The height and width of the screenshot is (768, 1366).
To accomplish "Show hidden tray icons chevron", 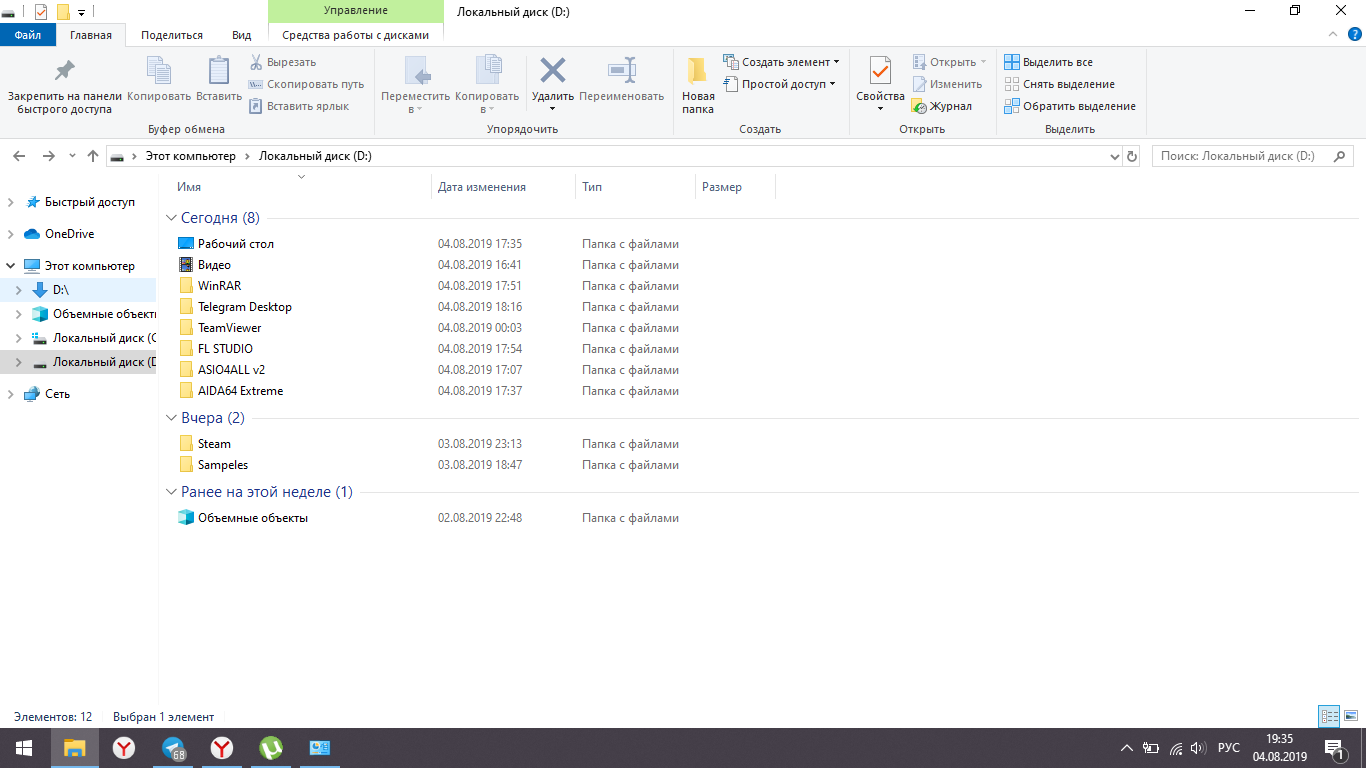I will coord(1127,747).
